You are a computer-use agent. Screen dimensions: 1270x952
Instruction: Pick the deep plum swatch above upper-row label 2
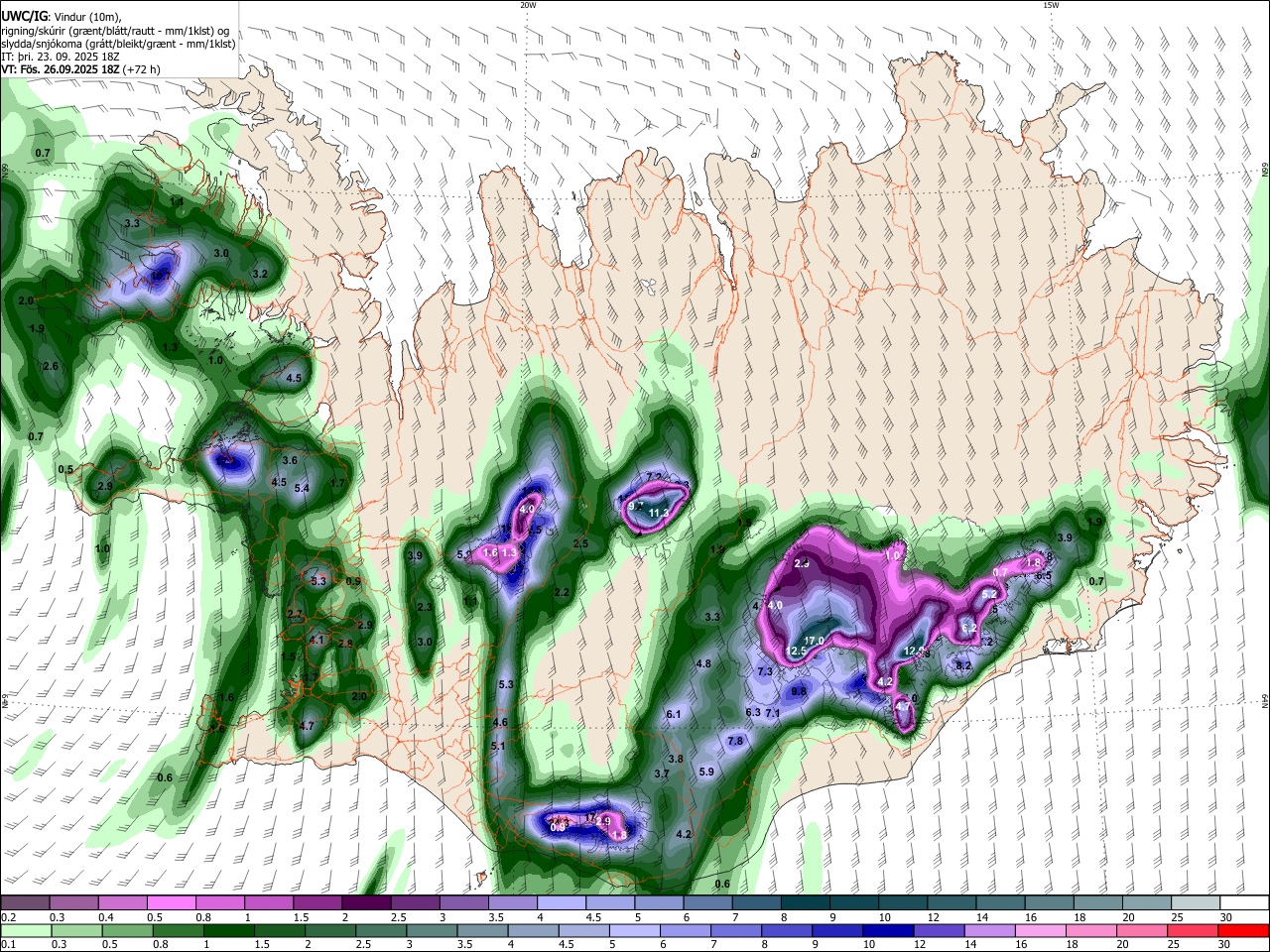pyautogui.click(x=366, y=903)
